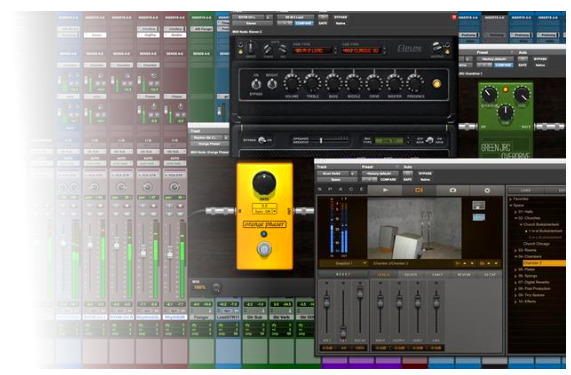Open the playback tab icon in Space
571x375 pixels.
coord(385,190)
